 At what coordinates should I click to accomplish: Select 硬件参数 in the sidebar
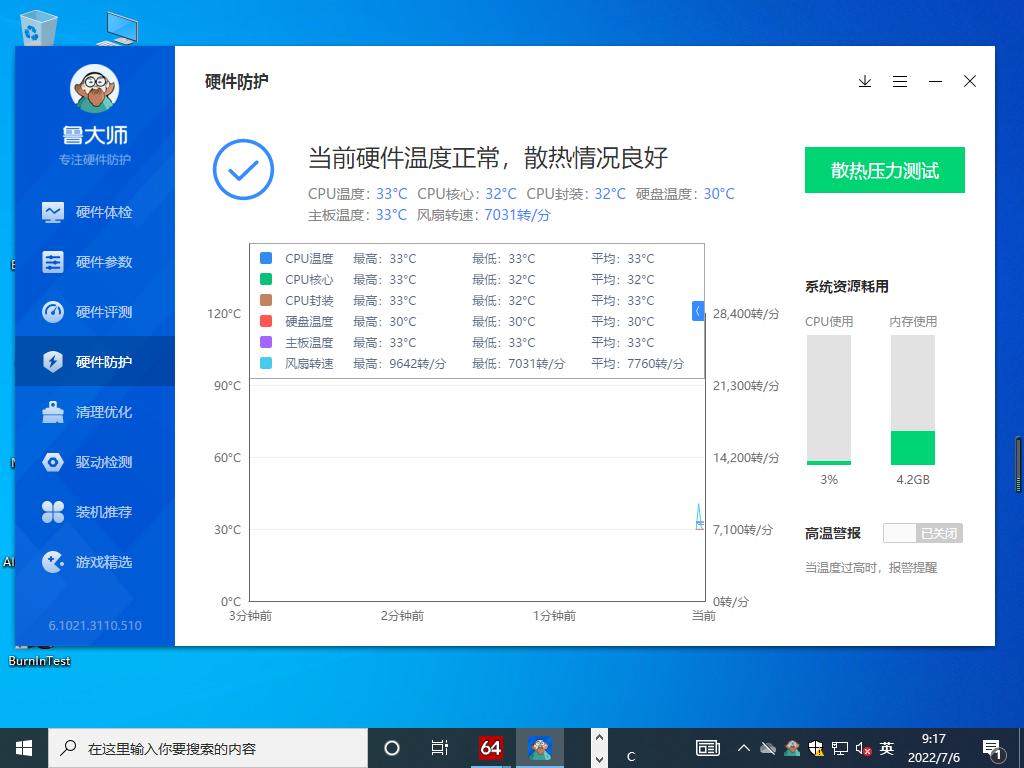click(94, 262)
